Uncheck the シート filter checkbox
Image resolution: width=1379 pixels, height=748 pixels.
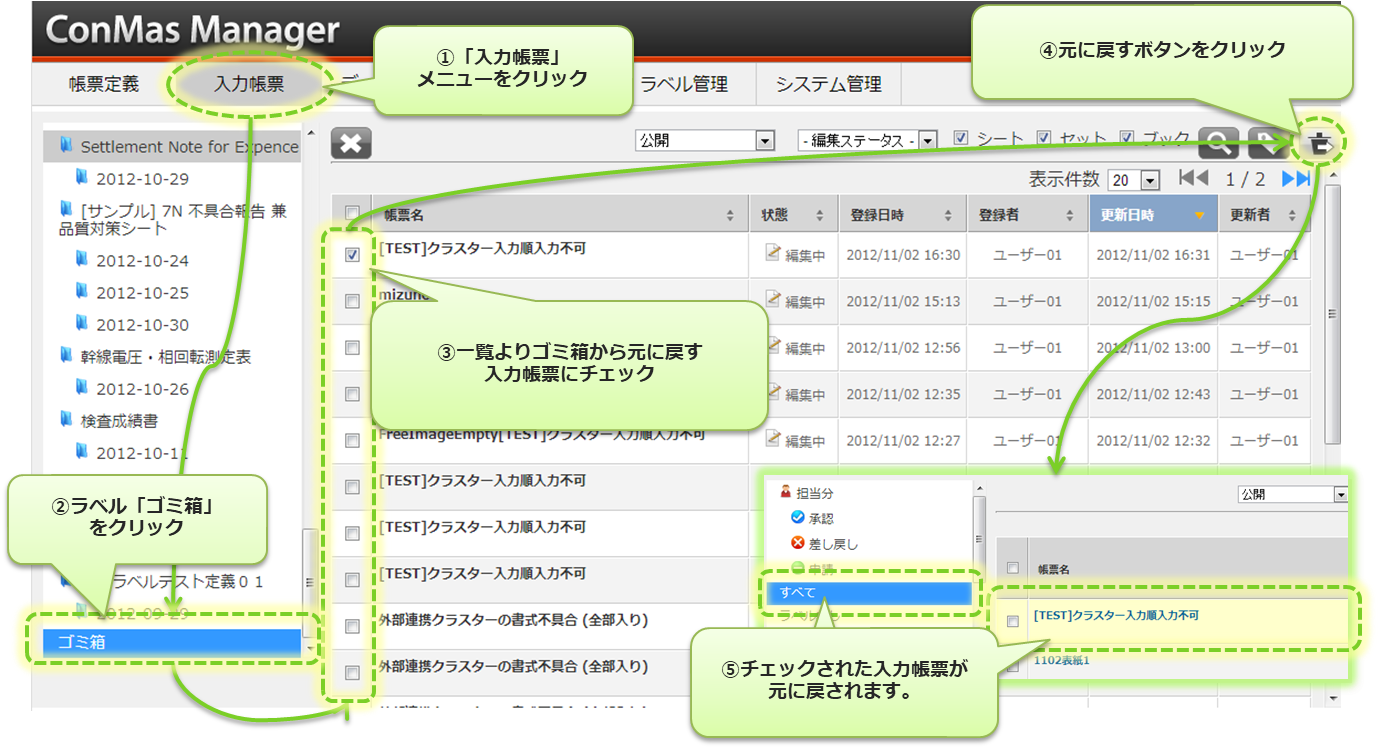(x=961, y=139)
